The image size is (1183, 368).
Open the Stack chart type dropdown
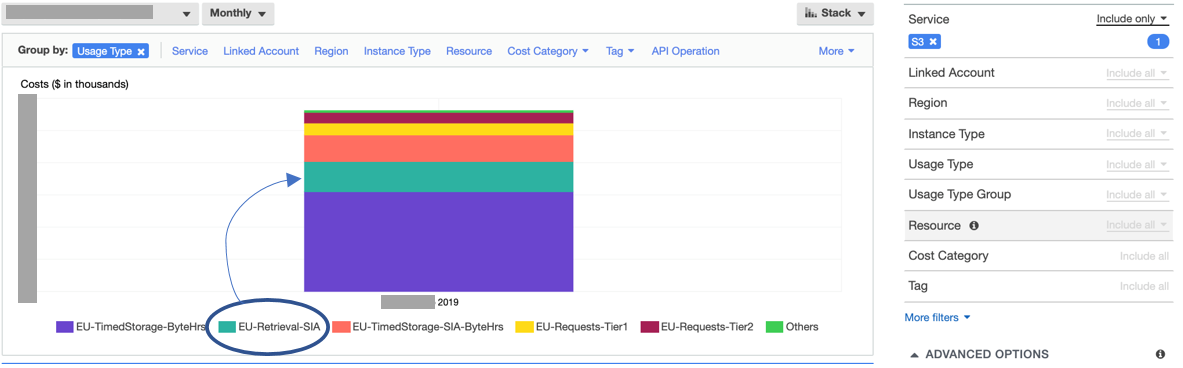click(x=835, y=14)
